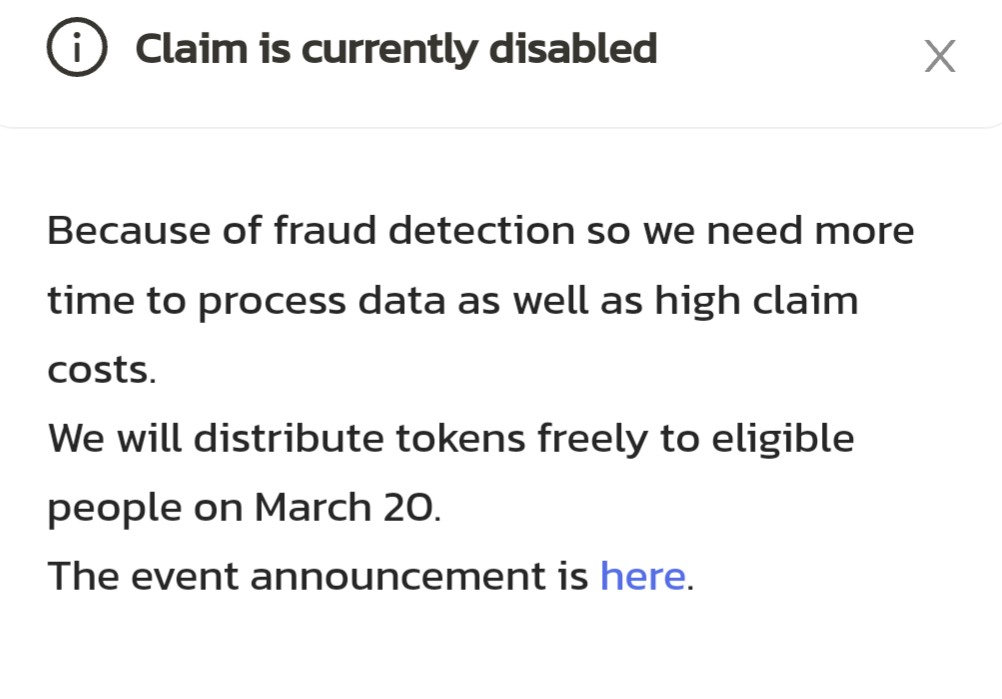This screenshot has width=1002, height=699.
Task: Click the word 'disabled' in the heading
Action: tap(573, 49)
